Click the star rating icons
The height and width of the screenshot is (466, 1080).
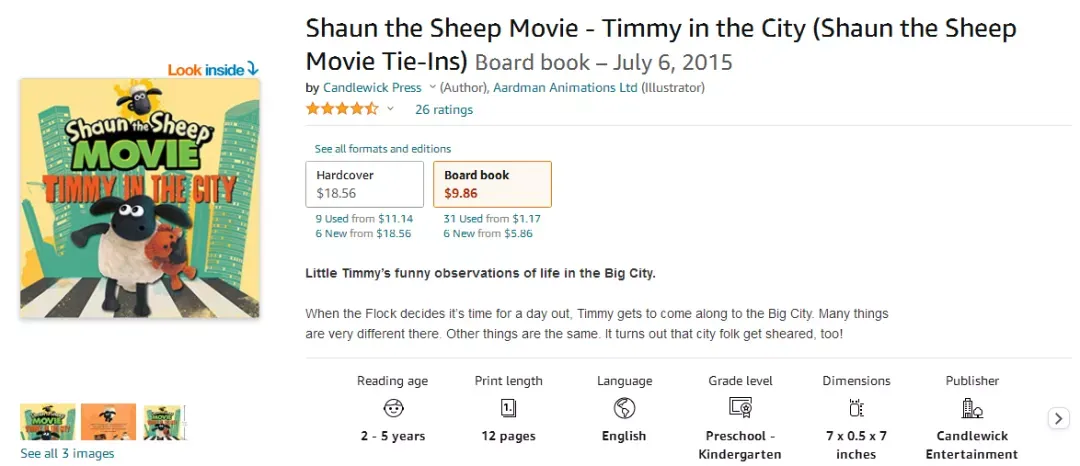342,109
